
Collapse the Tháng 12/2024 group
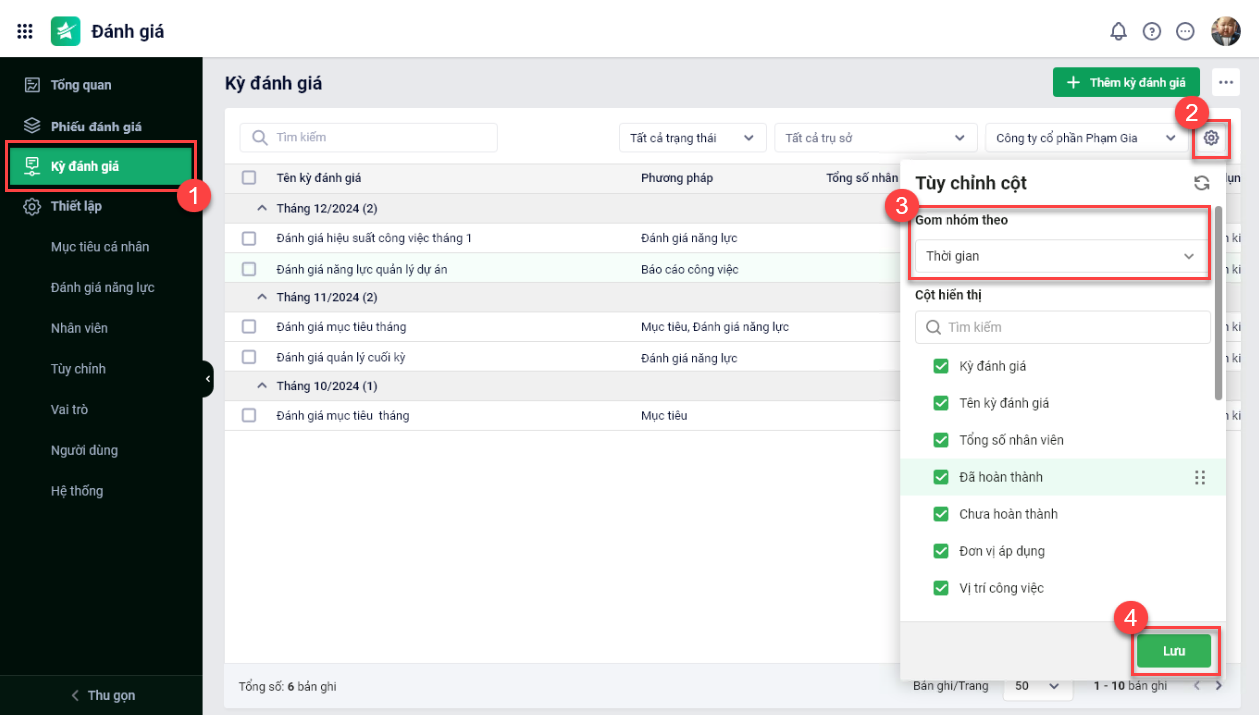click(262, 208)
